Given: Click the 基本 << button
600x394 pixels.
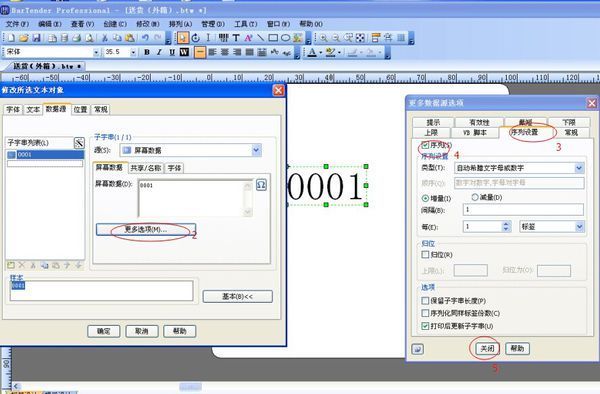Looking at the screenshot, I should pyautogui.click(x=237, y=296).
